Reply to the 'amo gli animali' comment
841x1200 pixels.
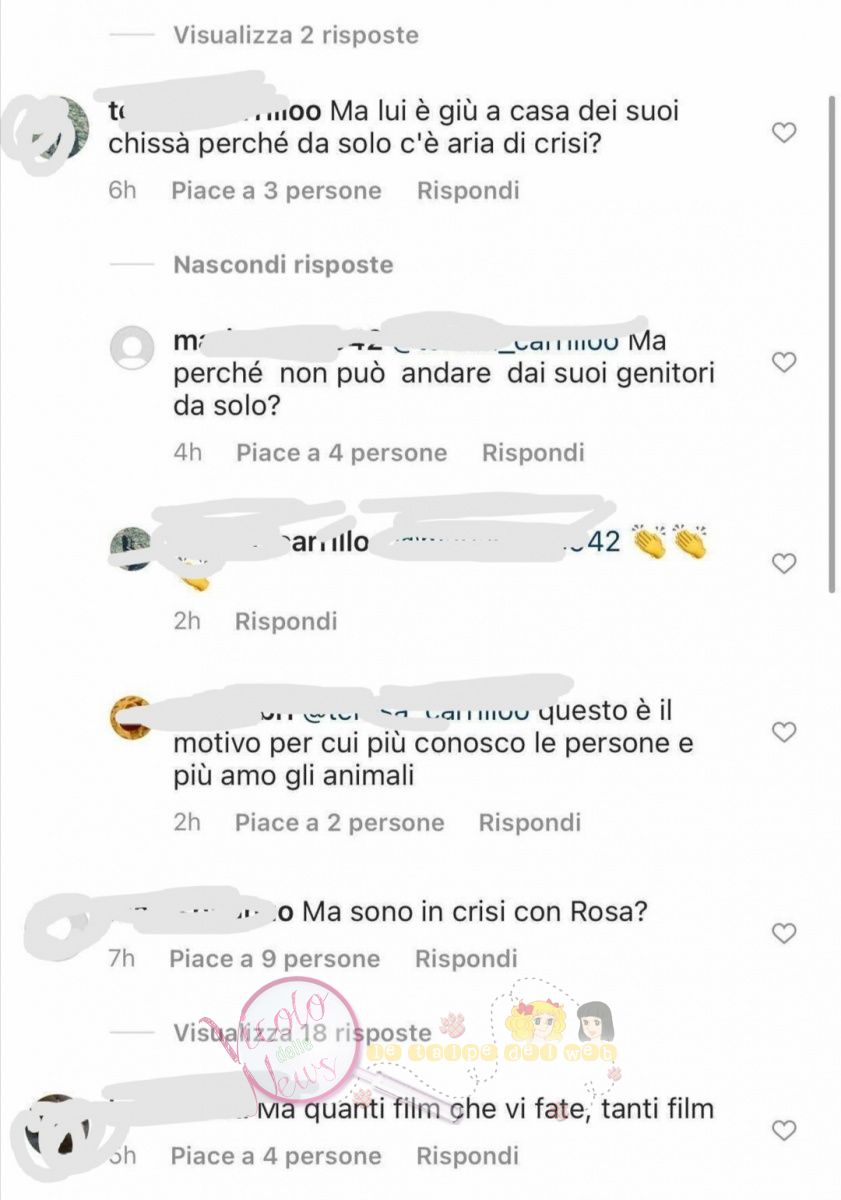coord(529,823)
